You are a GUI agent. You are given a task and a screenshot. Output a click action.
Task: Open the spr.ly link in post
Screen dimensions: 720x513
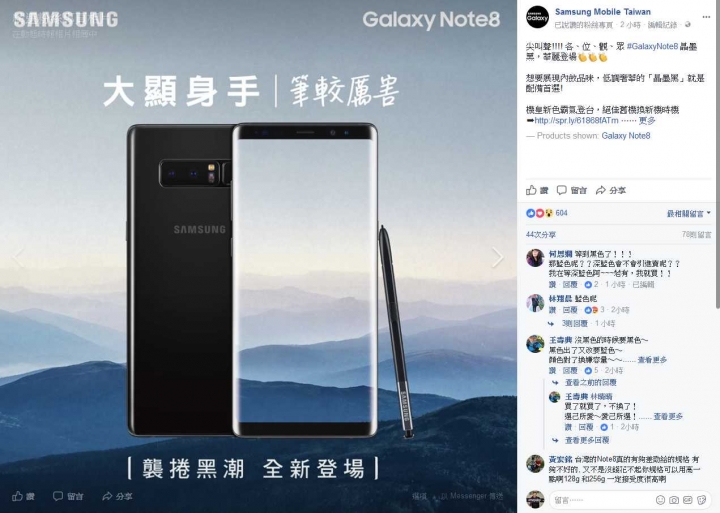(x=576, y=120)
